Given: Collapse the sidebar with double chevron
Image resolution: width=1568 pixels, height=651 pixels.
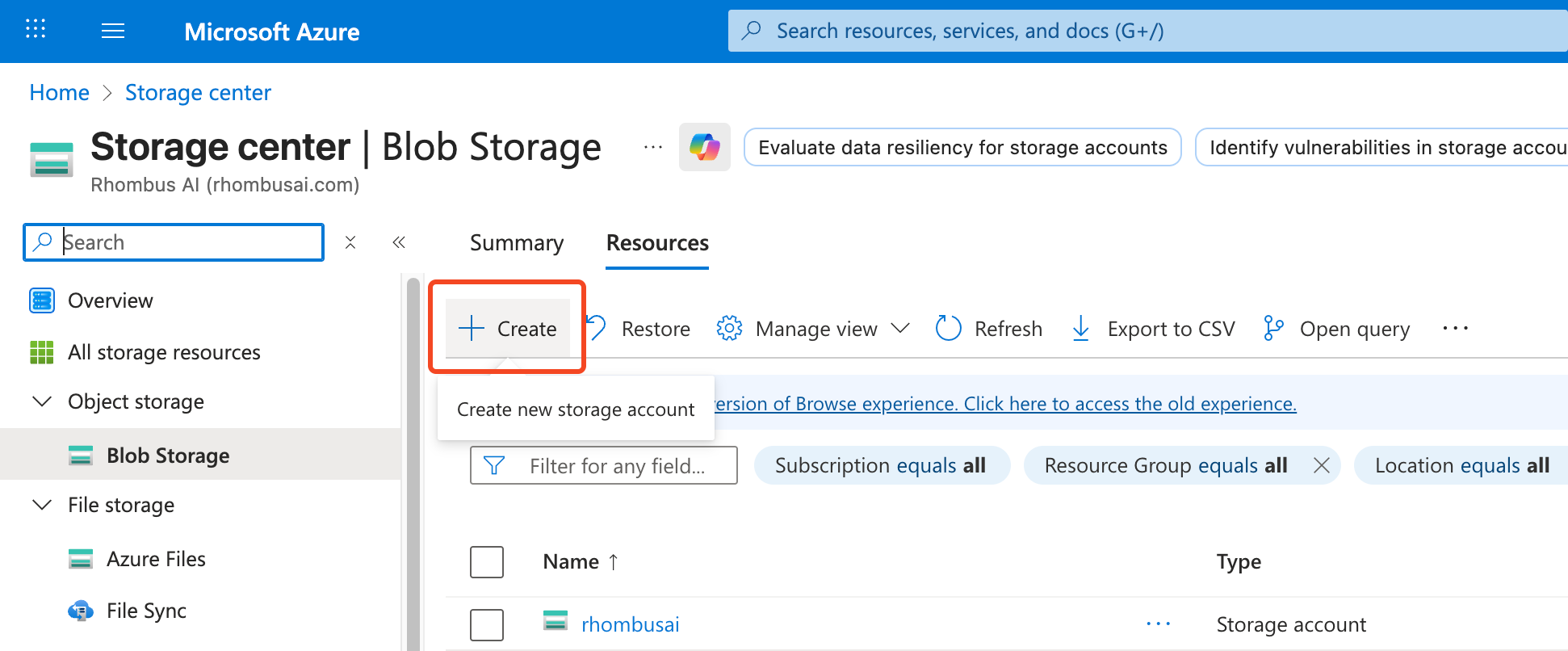Looking at the screenshot, I should pos(399,242).
